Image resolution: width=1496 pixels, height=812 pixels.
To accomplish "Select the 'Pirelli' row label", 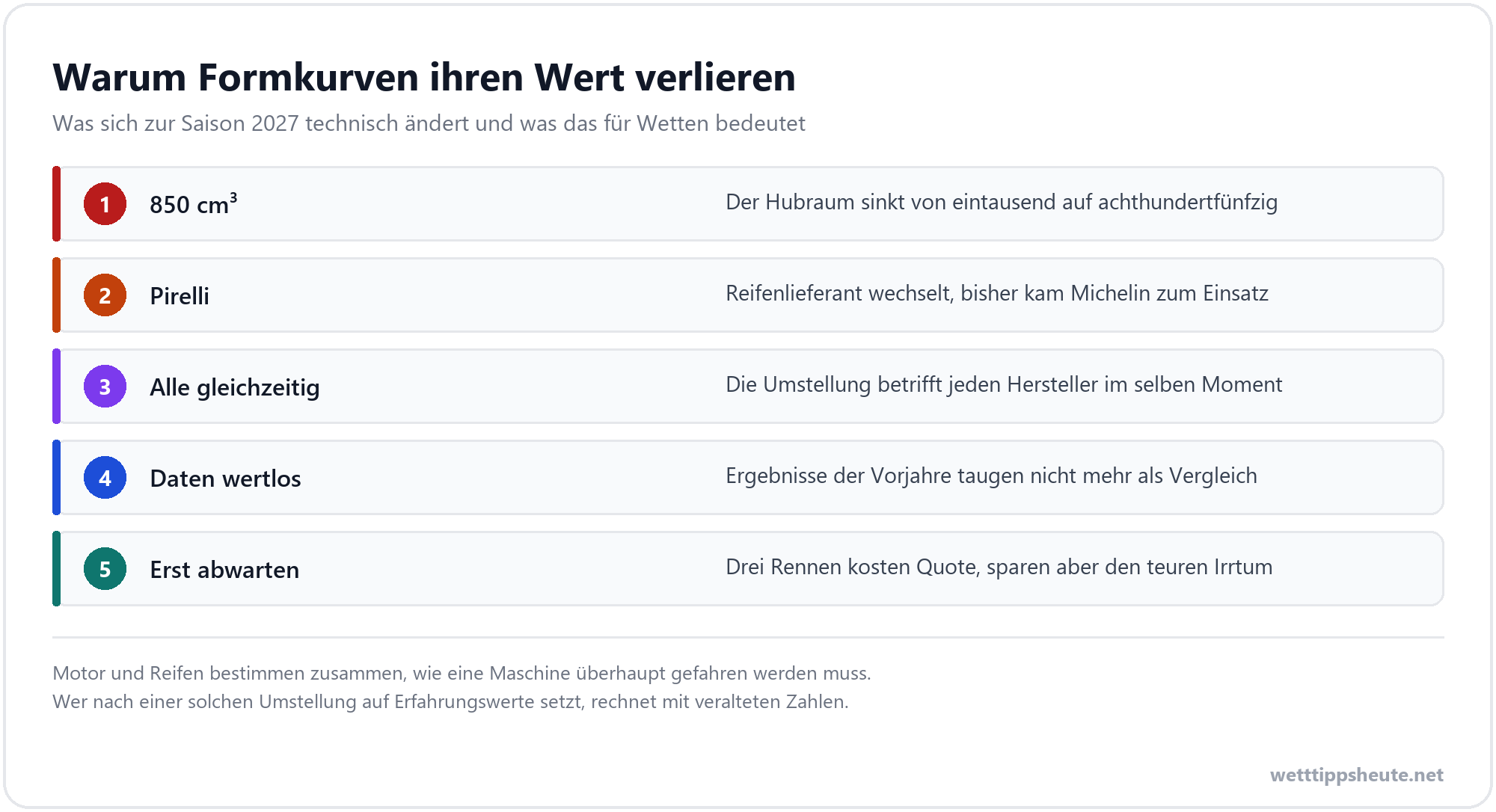I will click(x=180, y=296).
